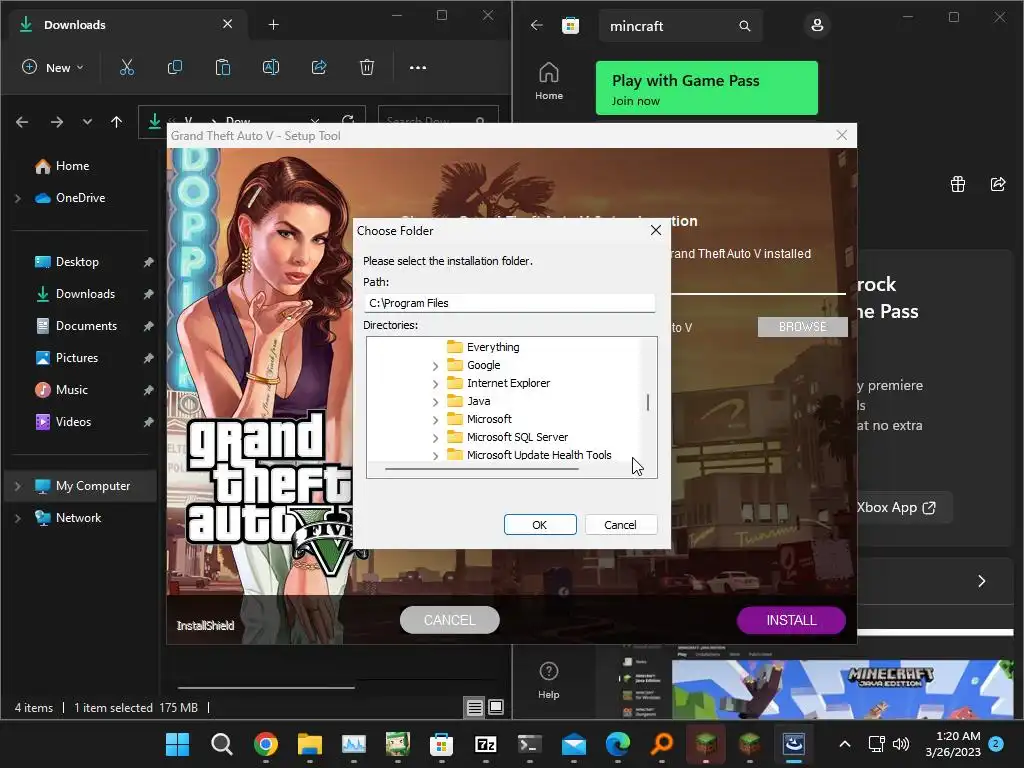The width and height of the screenshot is (1024, 768).
Task: Click the INSTALL button in setup tool
Action: [x=791, y=620]
